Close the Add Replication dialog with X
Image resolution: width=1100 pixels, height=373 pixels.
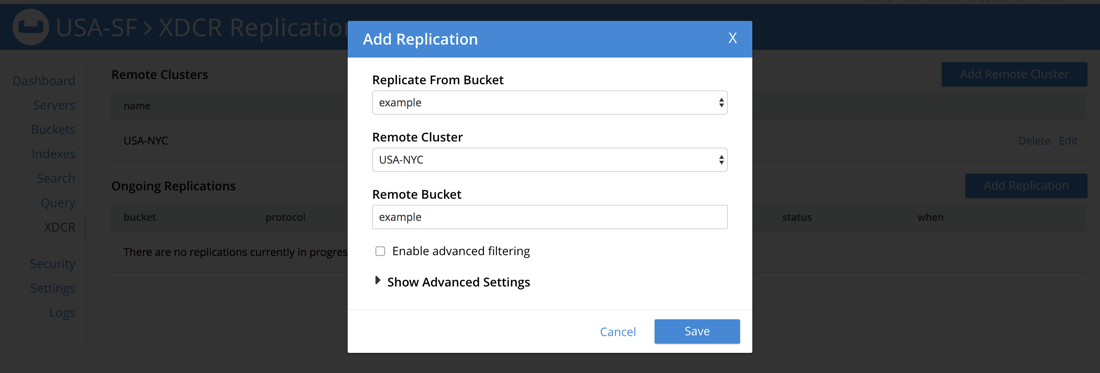pos(732,38)
